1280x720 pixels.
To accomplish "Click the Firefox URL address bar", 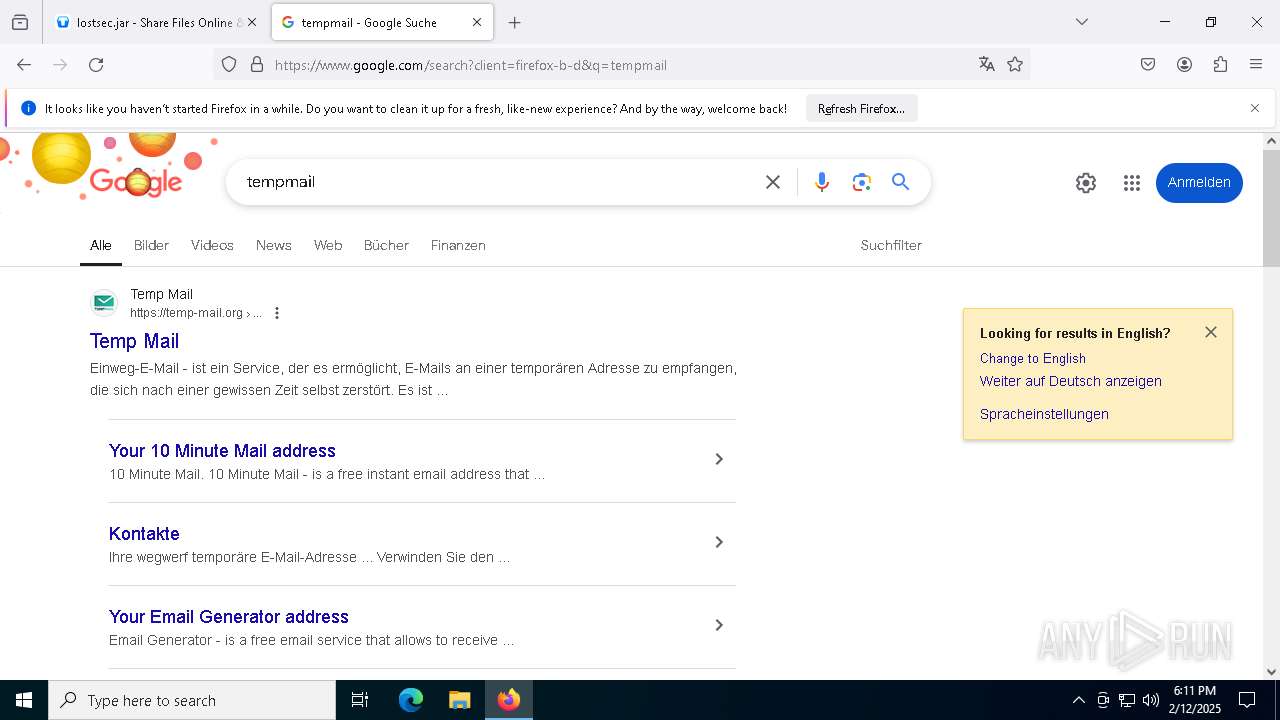I will (620, 65).
